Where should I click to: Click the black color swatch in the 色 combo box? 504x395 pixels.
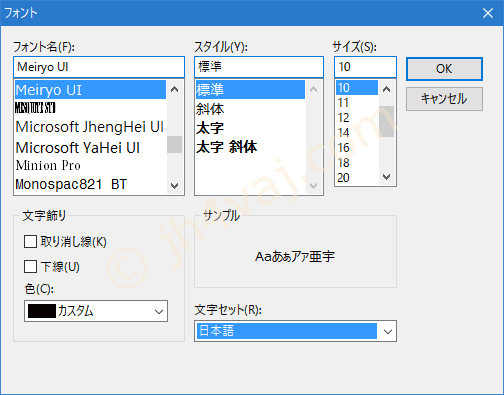pos(42,311)
